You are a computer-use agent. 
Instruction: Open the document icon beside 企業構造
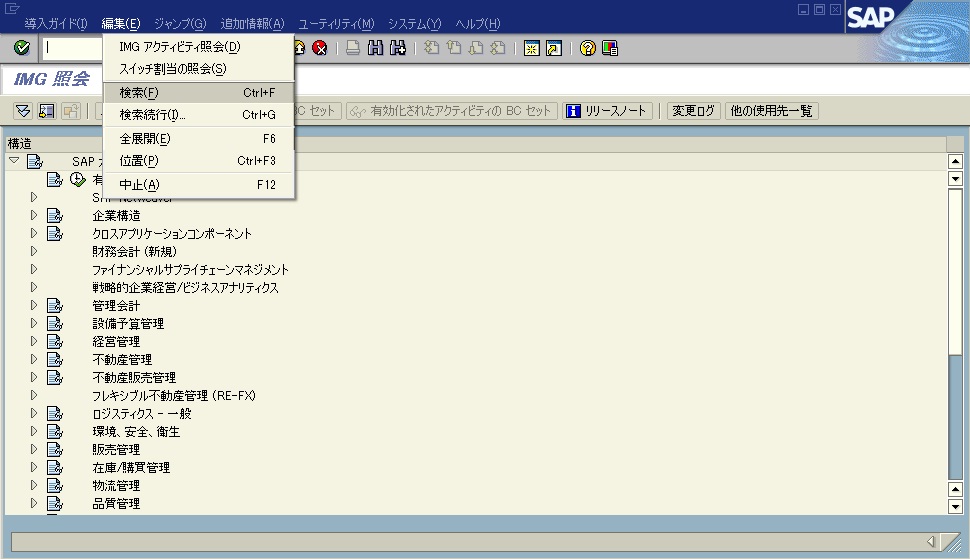click(x=55, y=216)
